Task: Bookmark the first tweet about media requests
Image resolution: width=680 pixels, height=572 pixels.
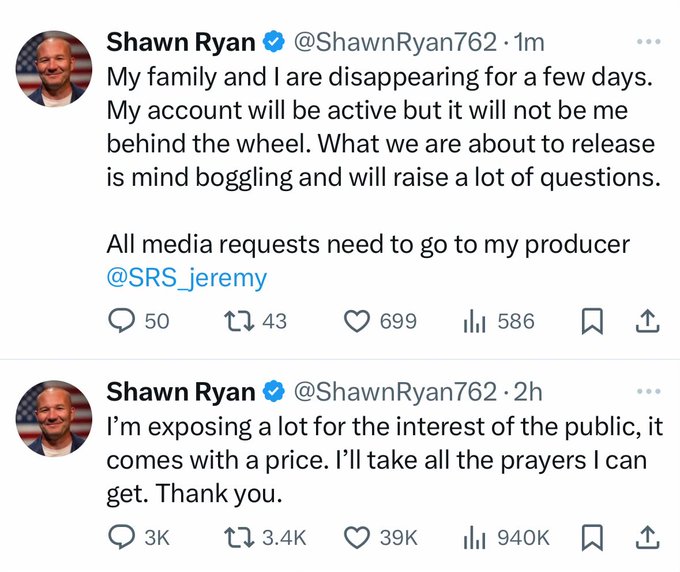Action: tap(590, 321)
